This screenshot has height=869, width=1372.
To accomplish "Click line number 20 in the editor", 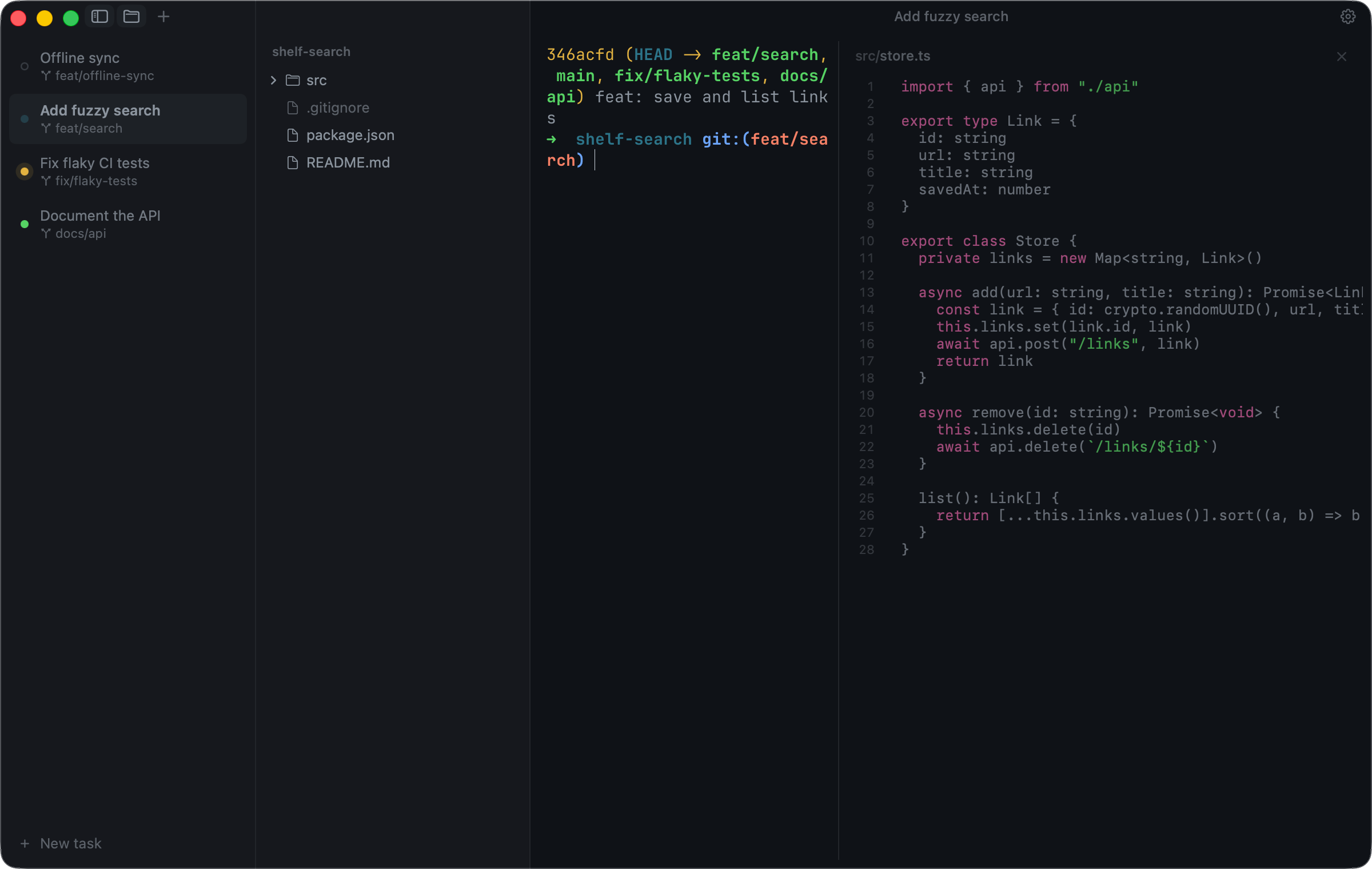I will (867, 412).
